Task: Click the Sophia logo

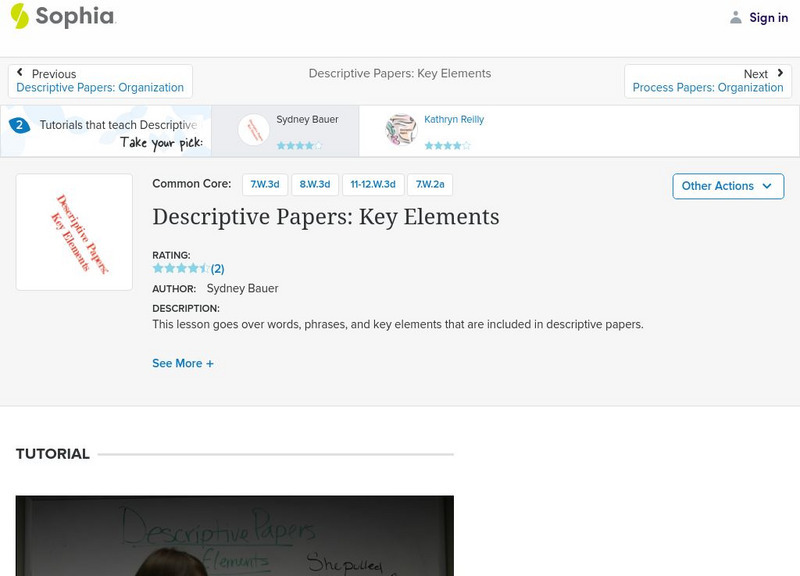Action: 63,16
